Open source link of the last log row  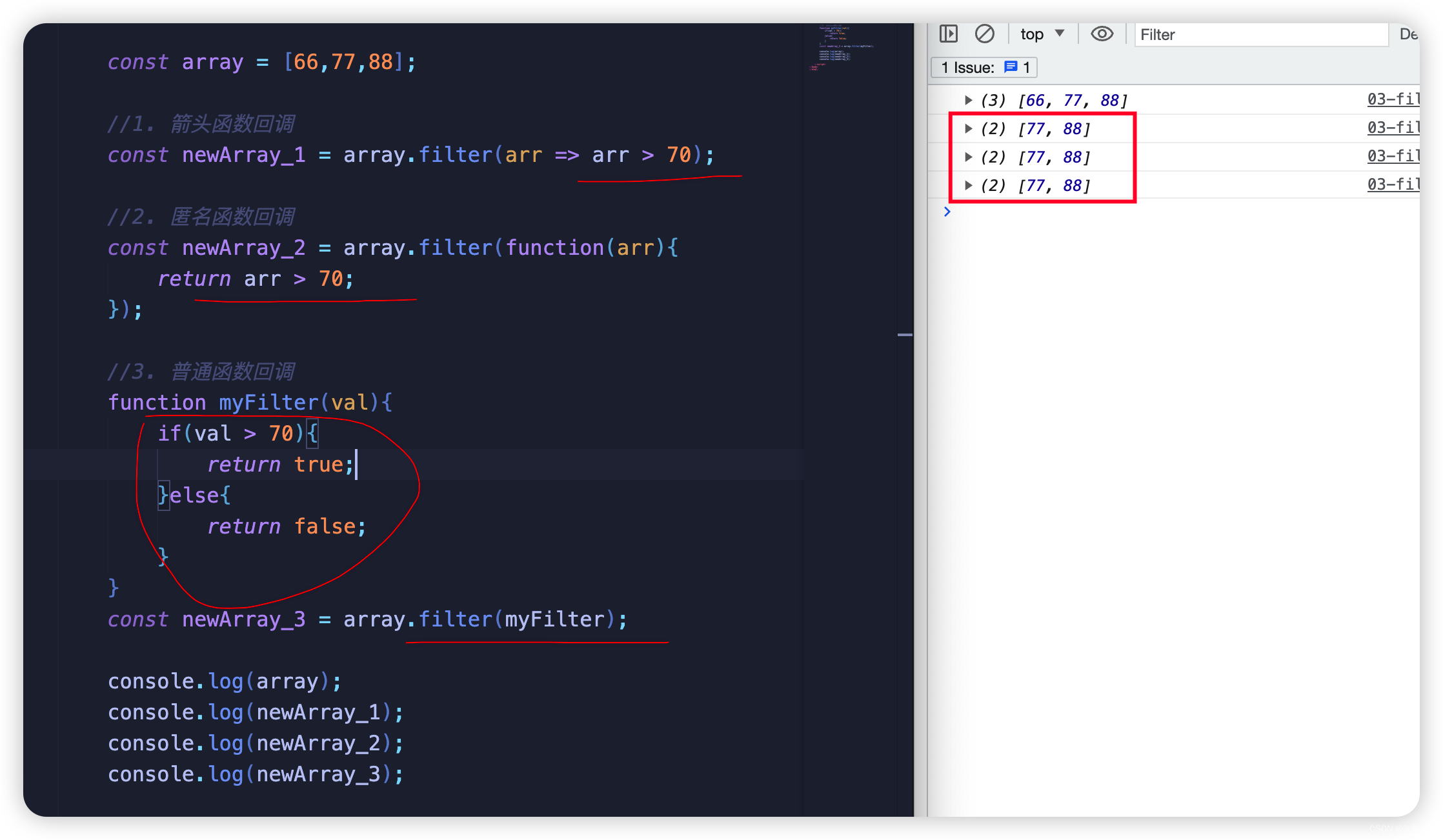[x=1392, y=185]
